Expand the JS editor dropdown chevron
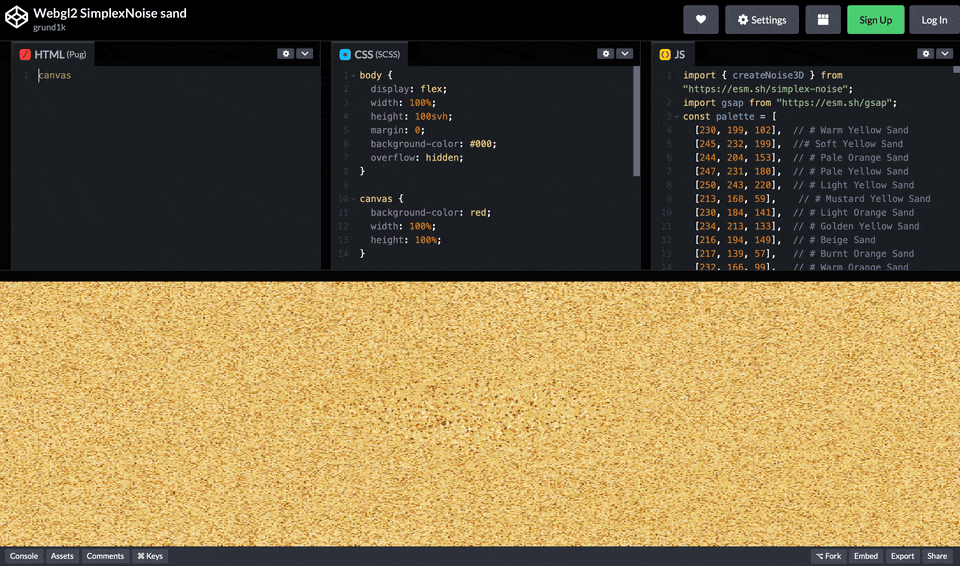The image size is (960, 566). pos(945,54)
